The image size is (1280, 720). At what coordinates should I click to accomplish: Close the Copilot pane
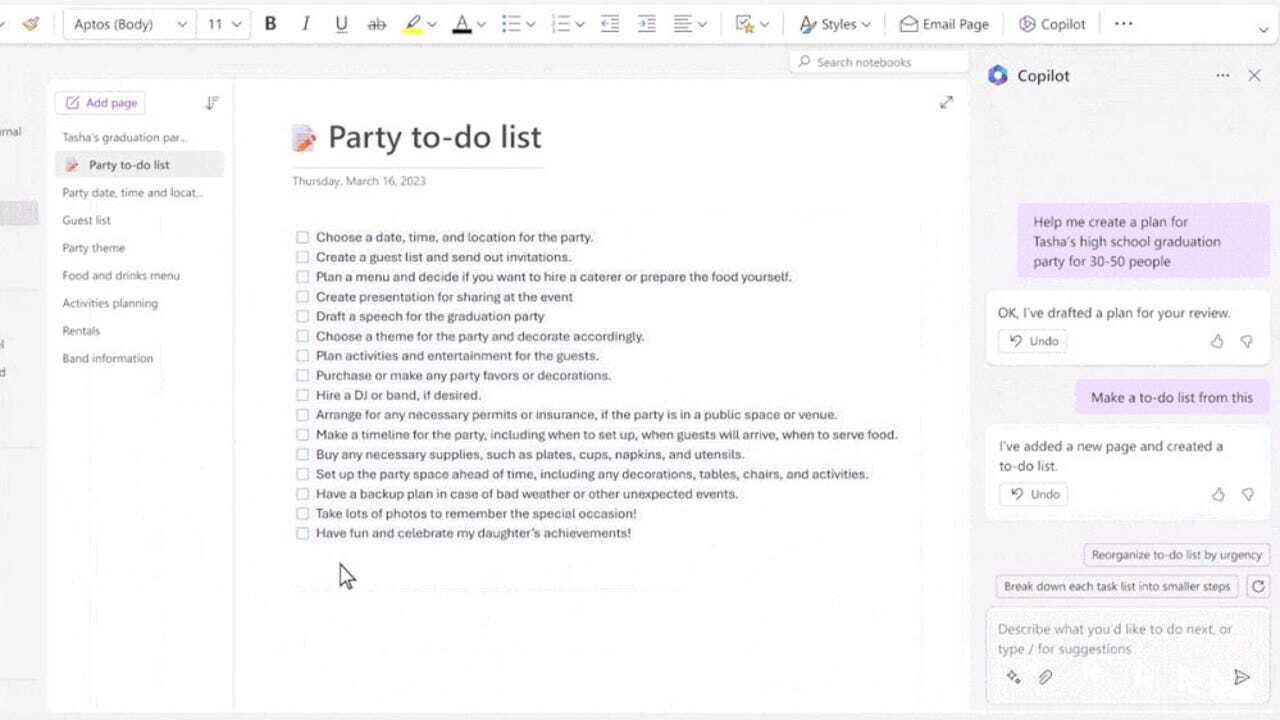pyautogui.click(x=1254, y=76)
